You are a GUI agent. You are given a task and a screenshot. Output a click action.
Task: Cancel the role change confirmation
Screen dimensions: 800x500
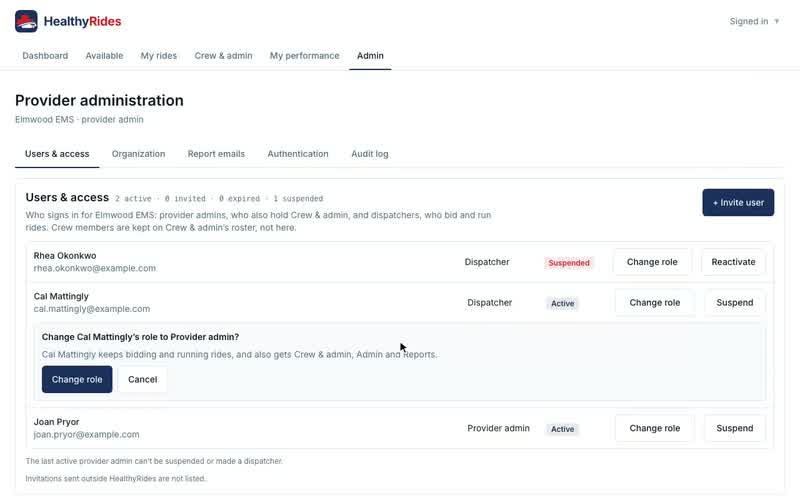coord(142,380)
